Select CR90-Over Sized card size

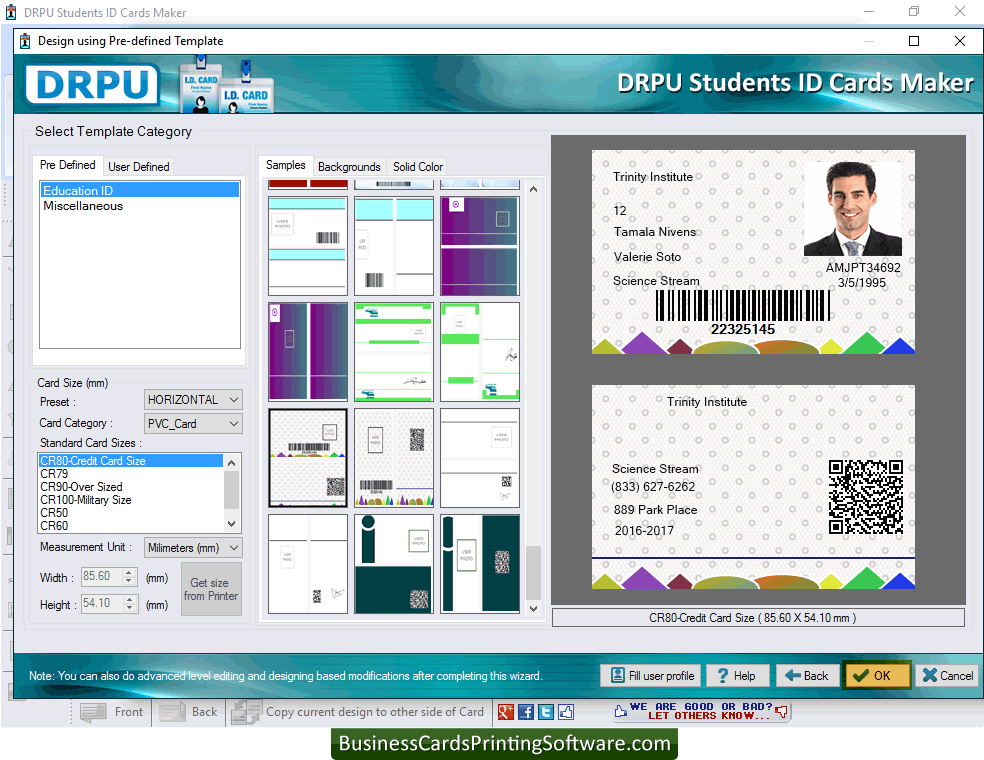(x=131, y=487)
